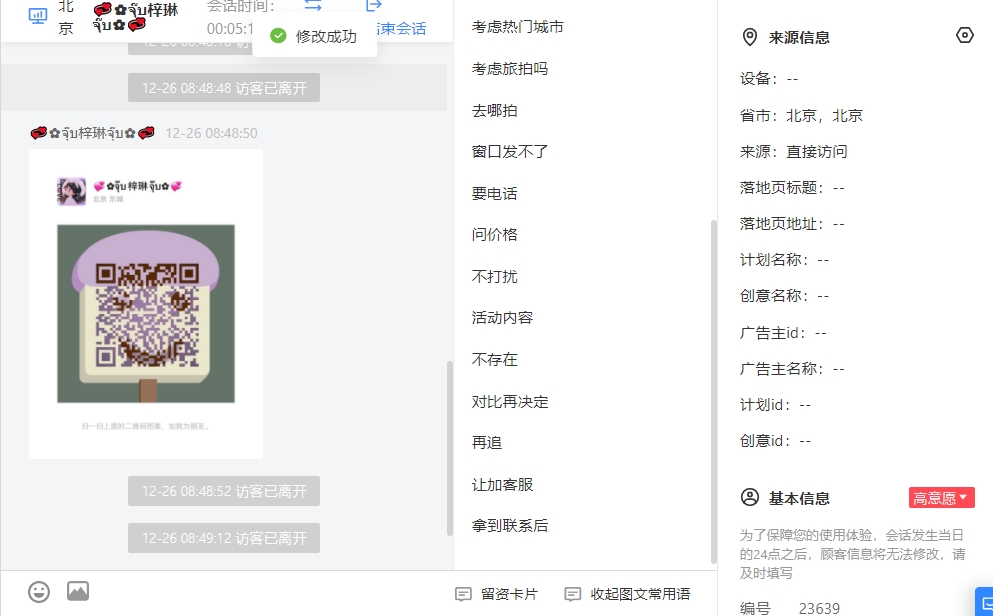Click the location pin icon by 来源信息

pos(749,37)
